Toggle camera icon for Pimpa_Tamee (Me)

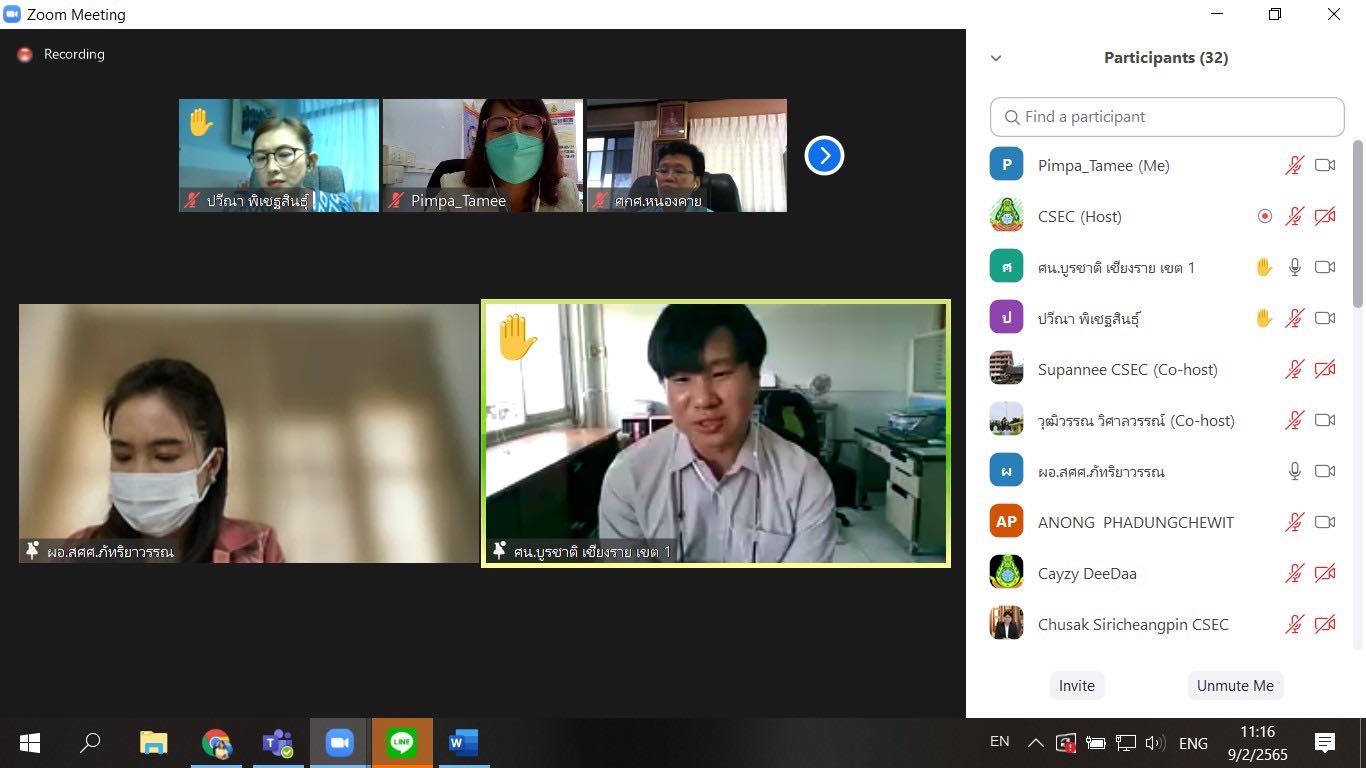click(1325, 165)
